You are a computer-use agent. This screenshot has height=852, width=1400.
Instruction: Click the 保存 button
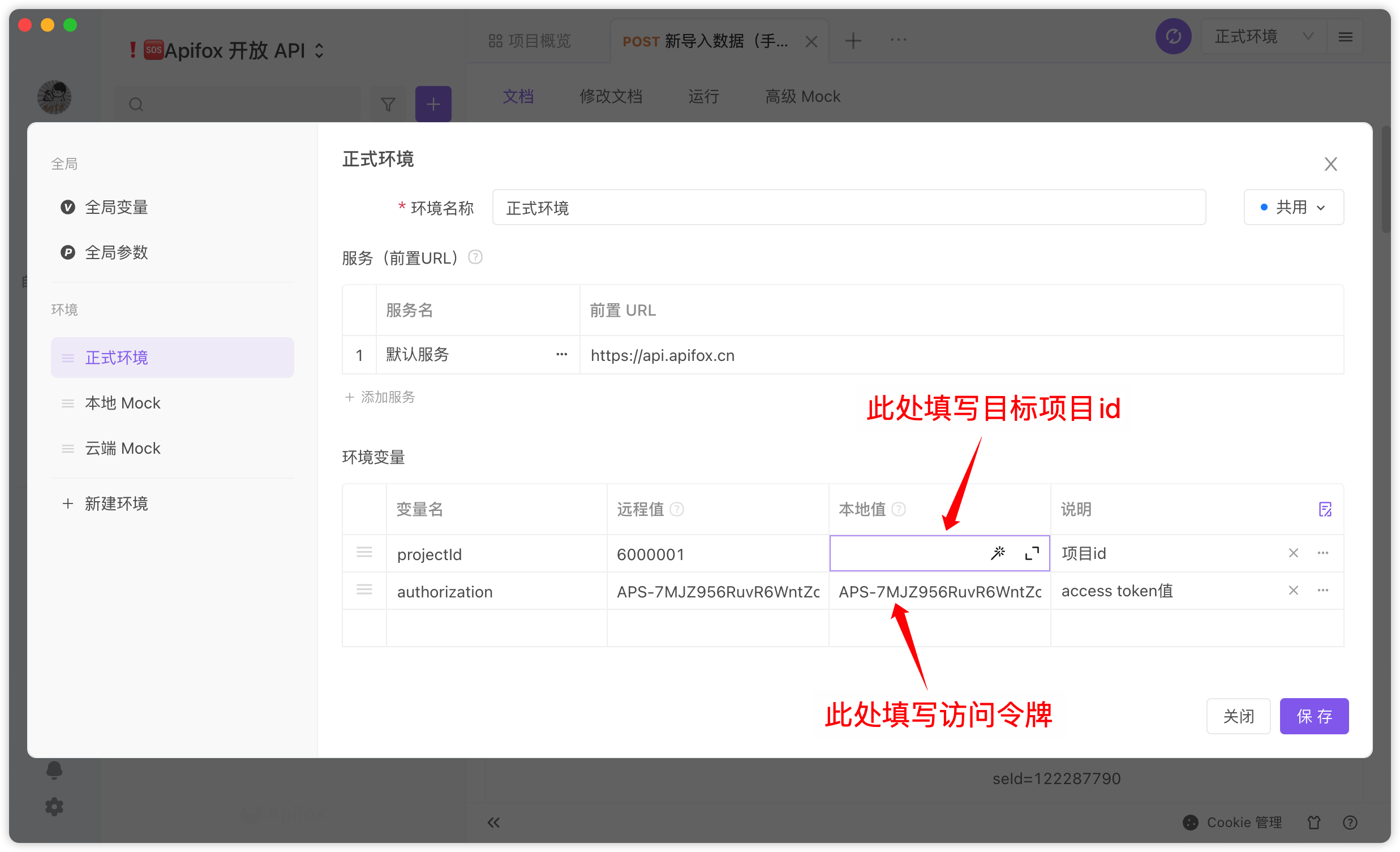(x=1314, y=716)
